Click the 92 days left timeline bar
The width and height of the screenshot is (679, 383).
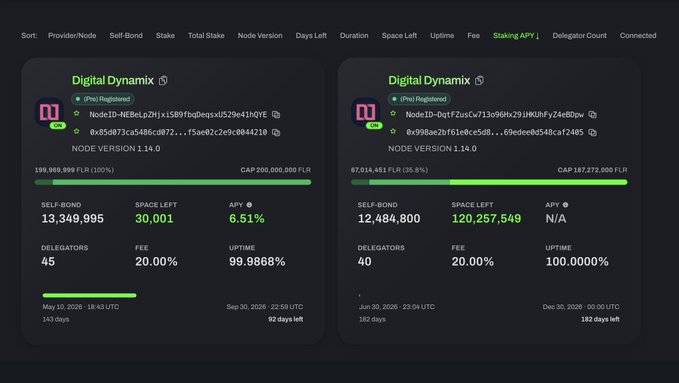click(89, 295)
